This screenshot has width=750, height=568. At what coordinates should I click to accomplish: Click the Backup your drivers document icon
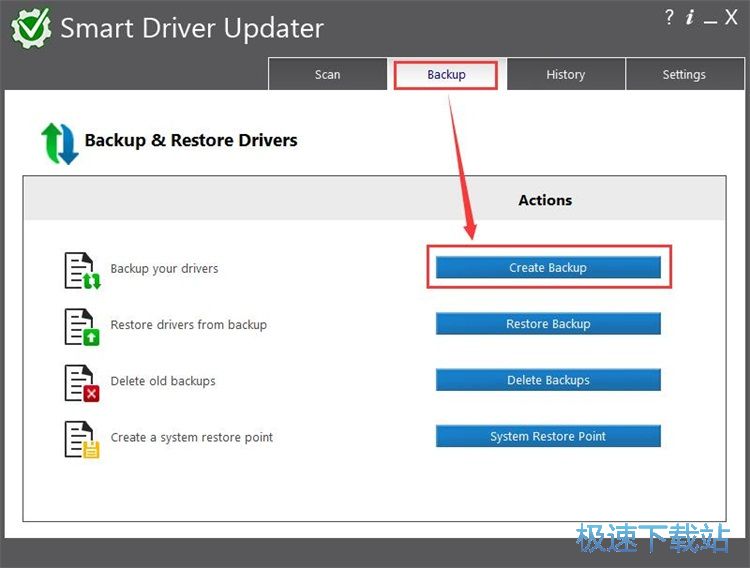(82, 270)
